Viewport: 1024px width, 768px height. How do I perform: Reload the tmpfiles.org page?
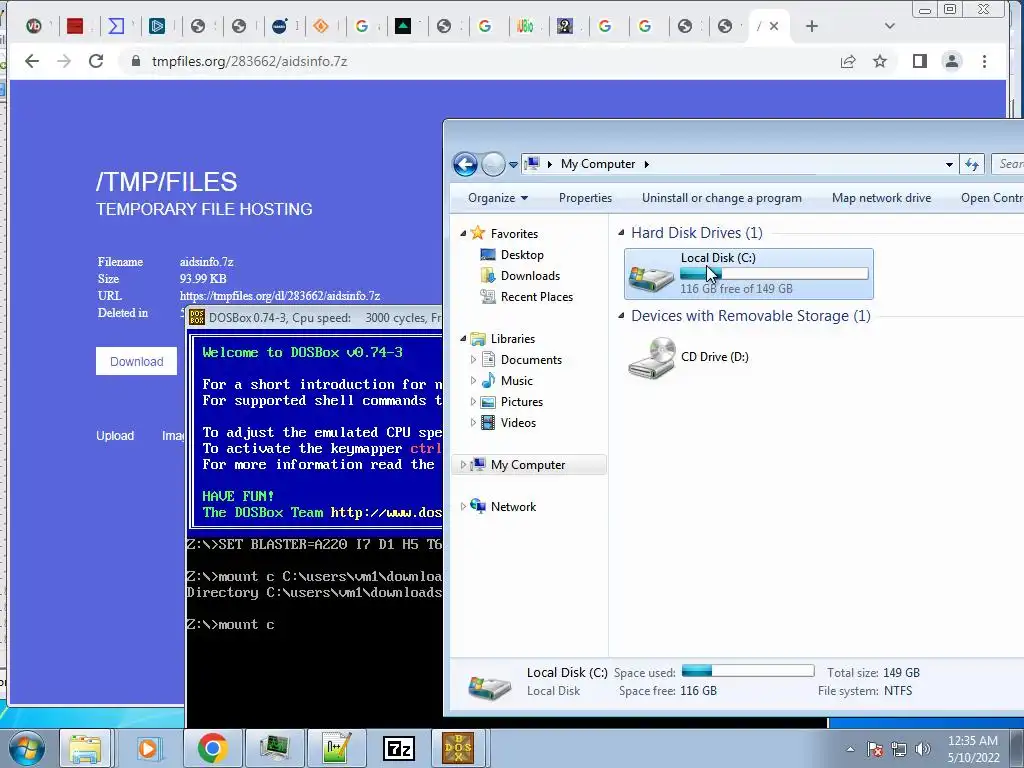pos(96,61)
